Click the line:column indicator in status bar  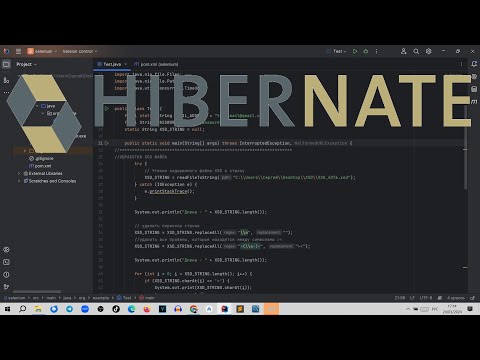click(400, 298)
